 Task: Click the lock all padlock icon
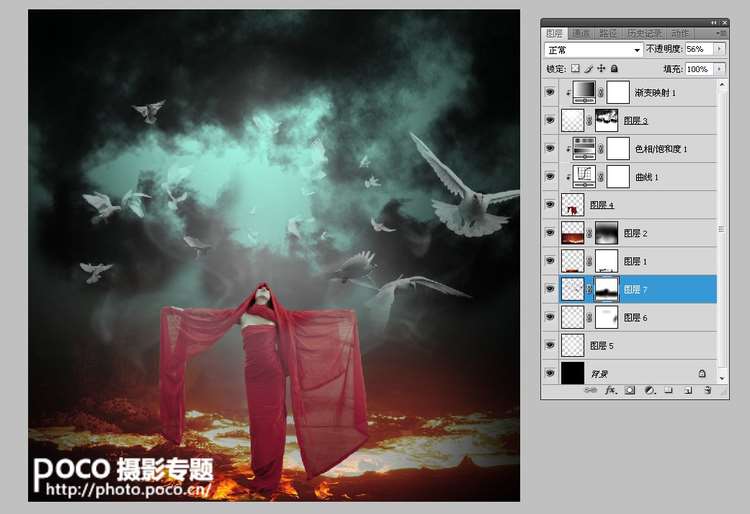click(614, 69)
